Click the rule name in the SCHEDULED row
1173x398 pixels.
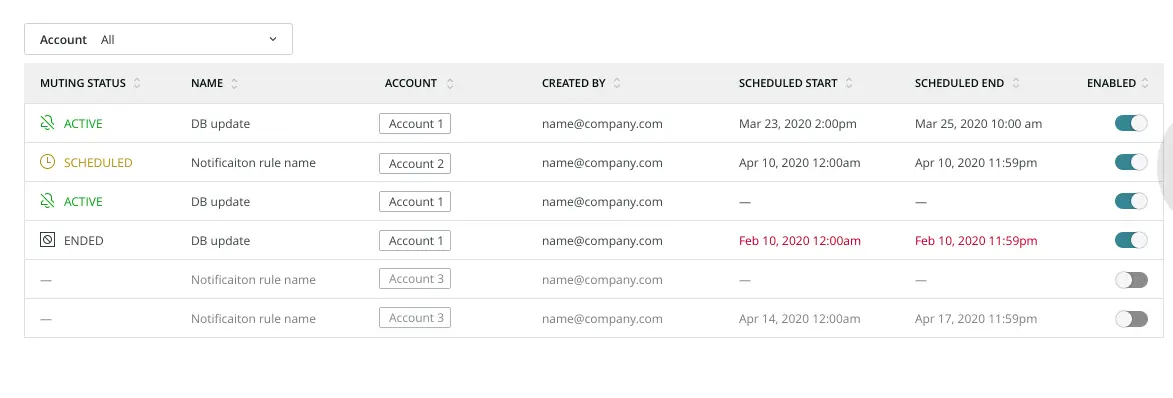[253, 163]
